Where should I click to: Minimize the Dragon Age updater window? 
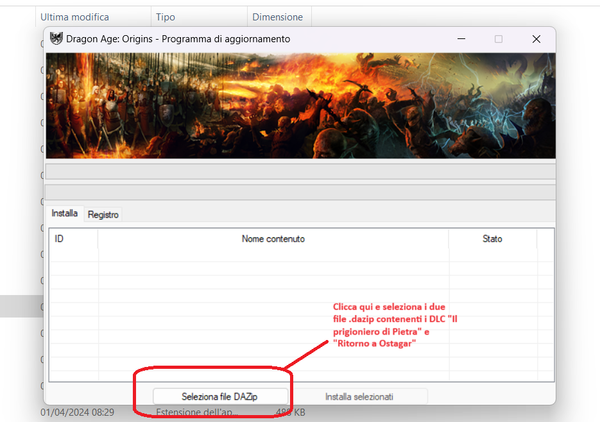click(461, 39)
